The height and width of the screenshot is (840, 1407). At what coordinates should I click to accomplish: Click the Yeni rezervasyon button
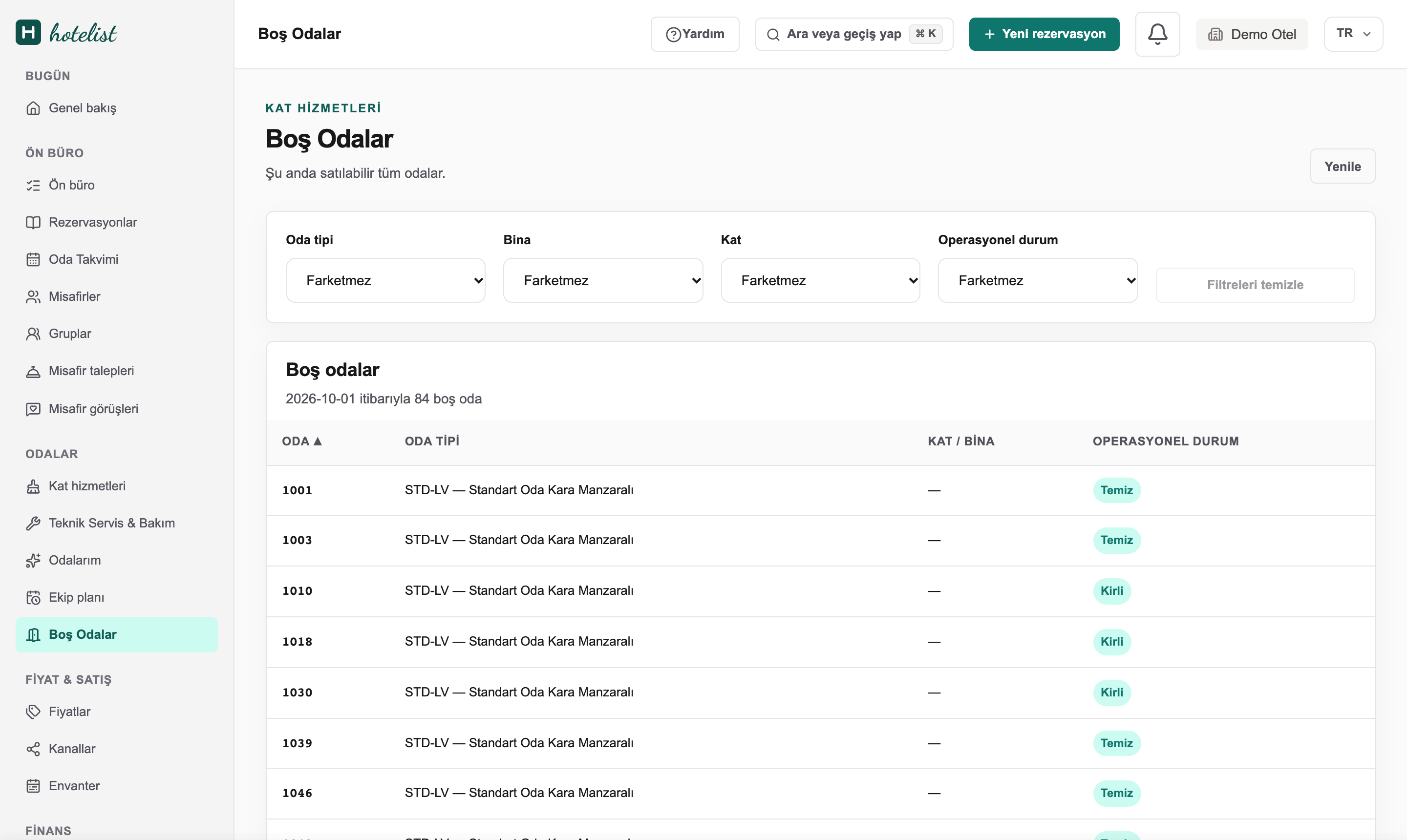click(x=1044, y=34)
